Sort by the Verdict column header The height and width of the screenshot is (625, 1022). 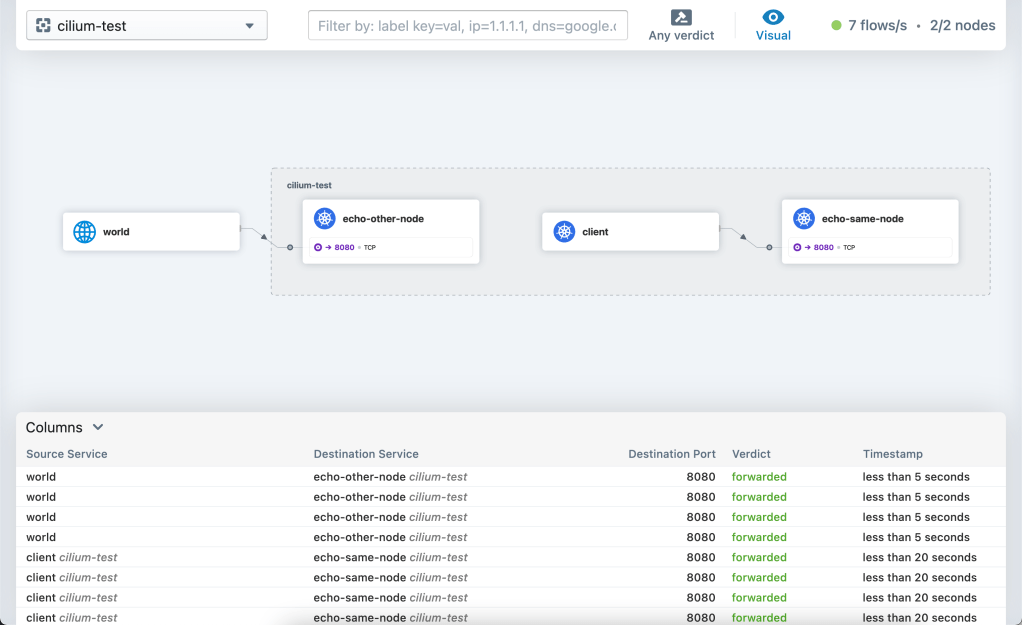click(x=751, y=454)
